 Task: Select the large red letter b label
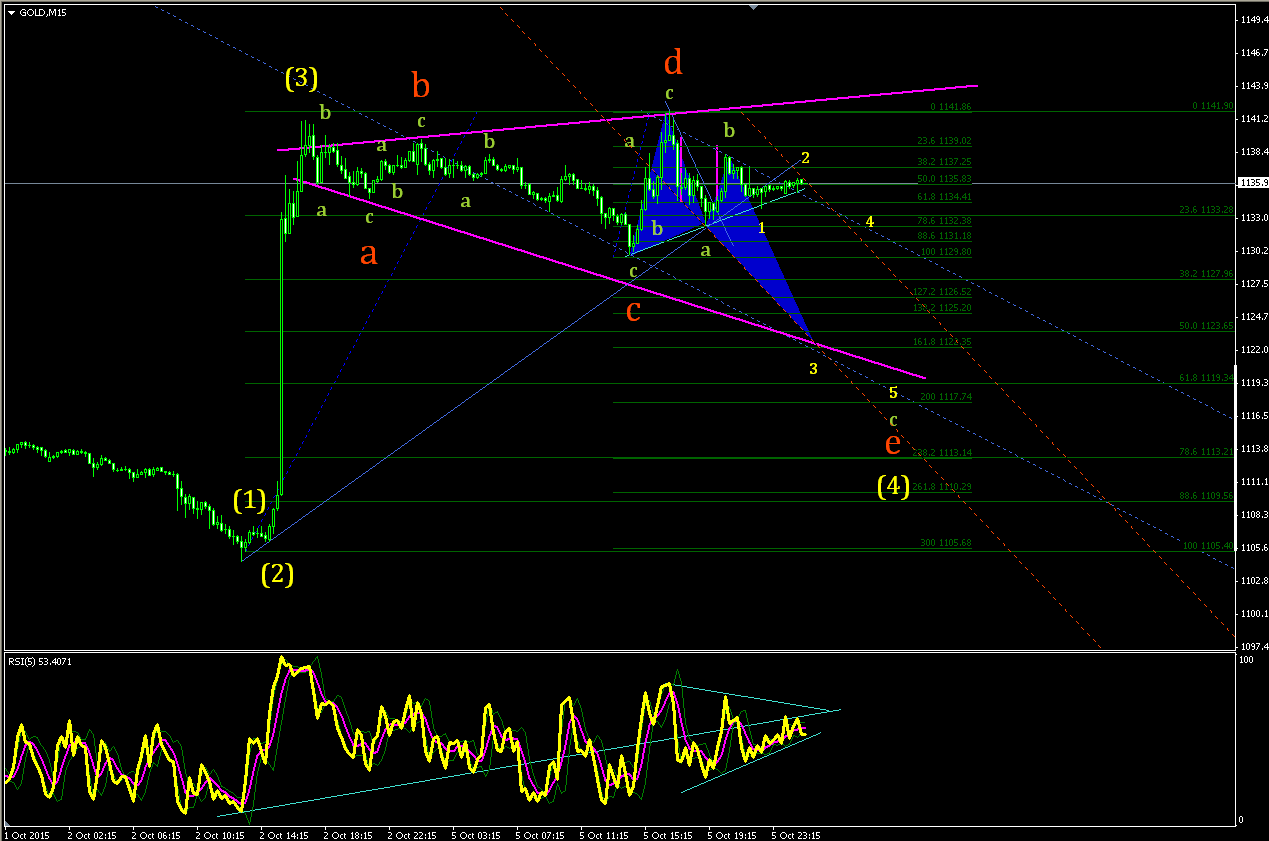[421, 86]
